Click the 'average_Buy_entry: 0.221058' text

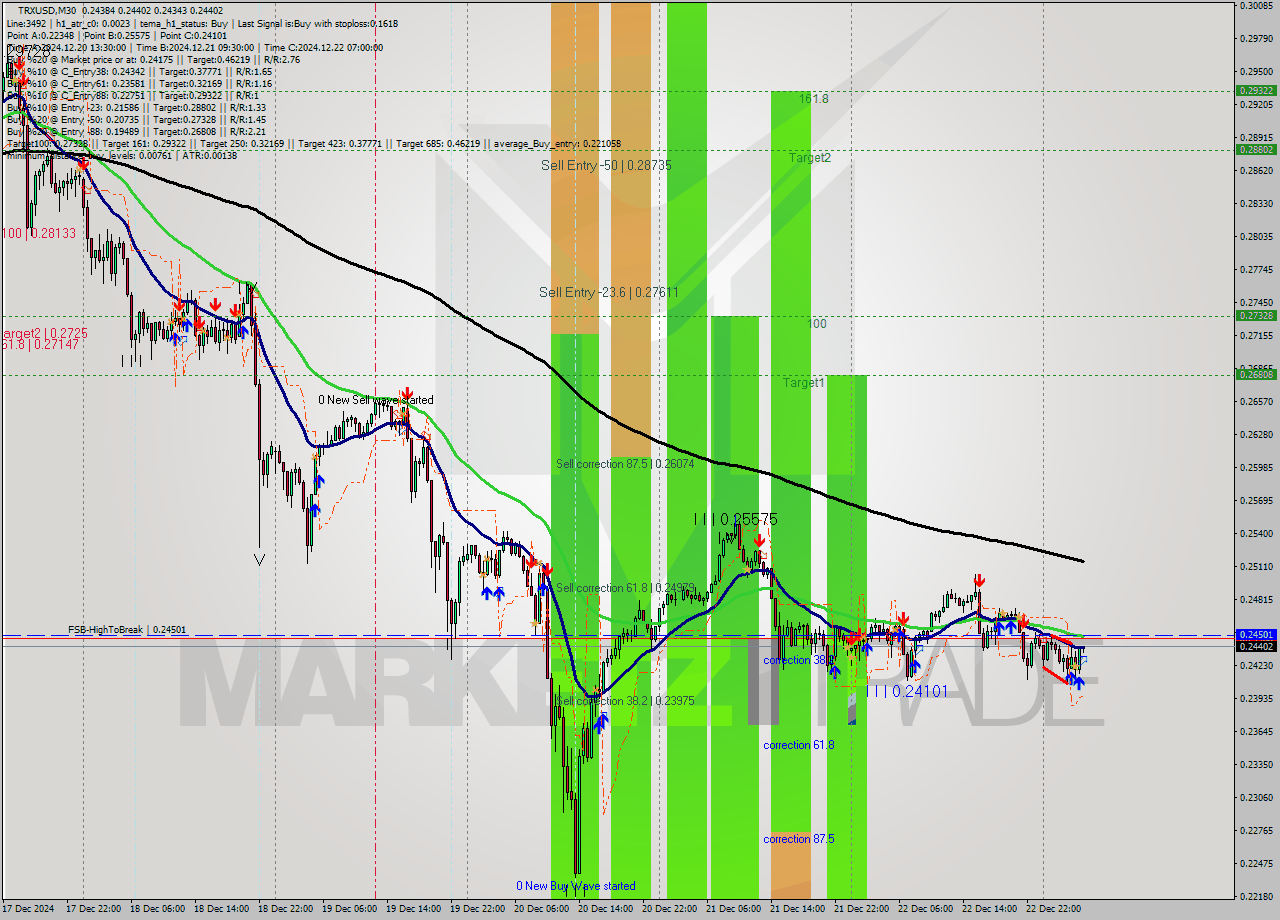tap(555, 143)
